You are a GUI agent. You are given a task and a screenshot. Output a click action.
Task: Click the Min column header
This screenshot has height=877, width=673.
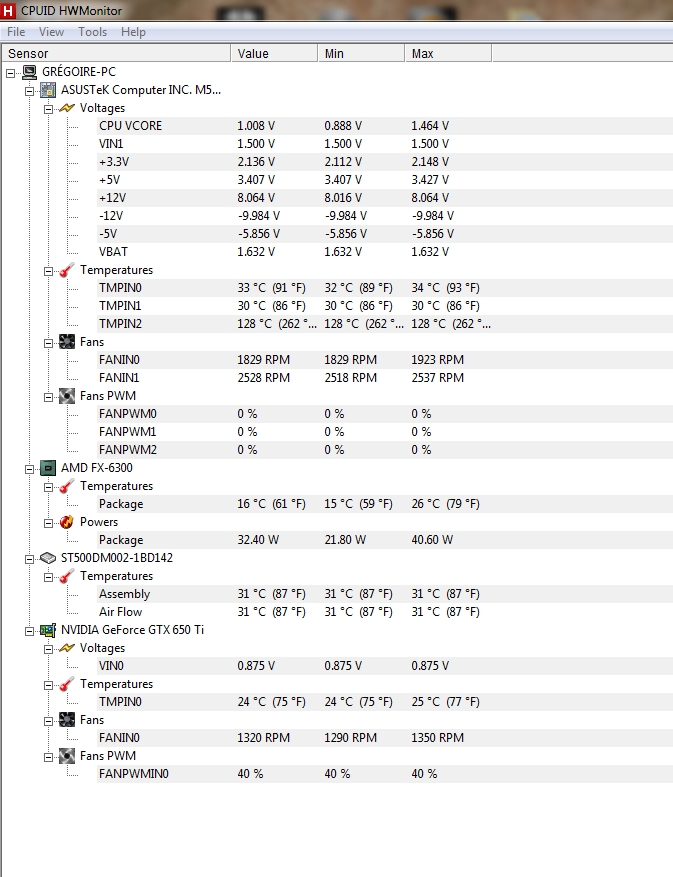(x=361, y=53)
